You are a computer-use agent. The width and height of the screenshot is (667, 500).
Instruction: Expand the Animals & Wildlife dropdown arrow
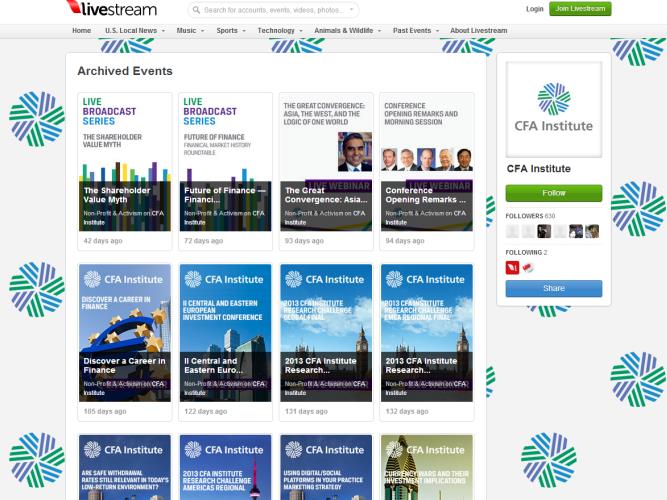379,31
